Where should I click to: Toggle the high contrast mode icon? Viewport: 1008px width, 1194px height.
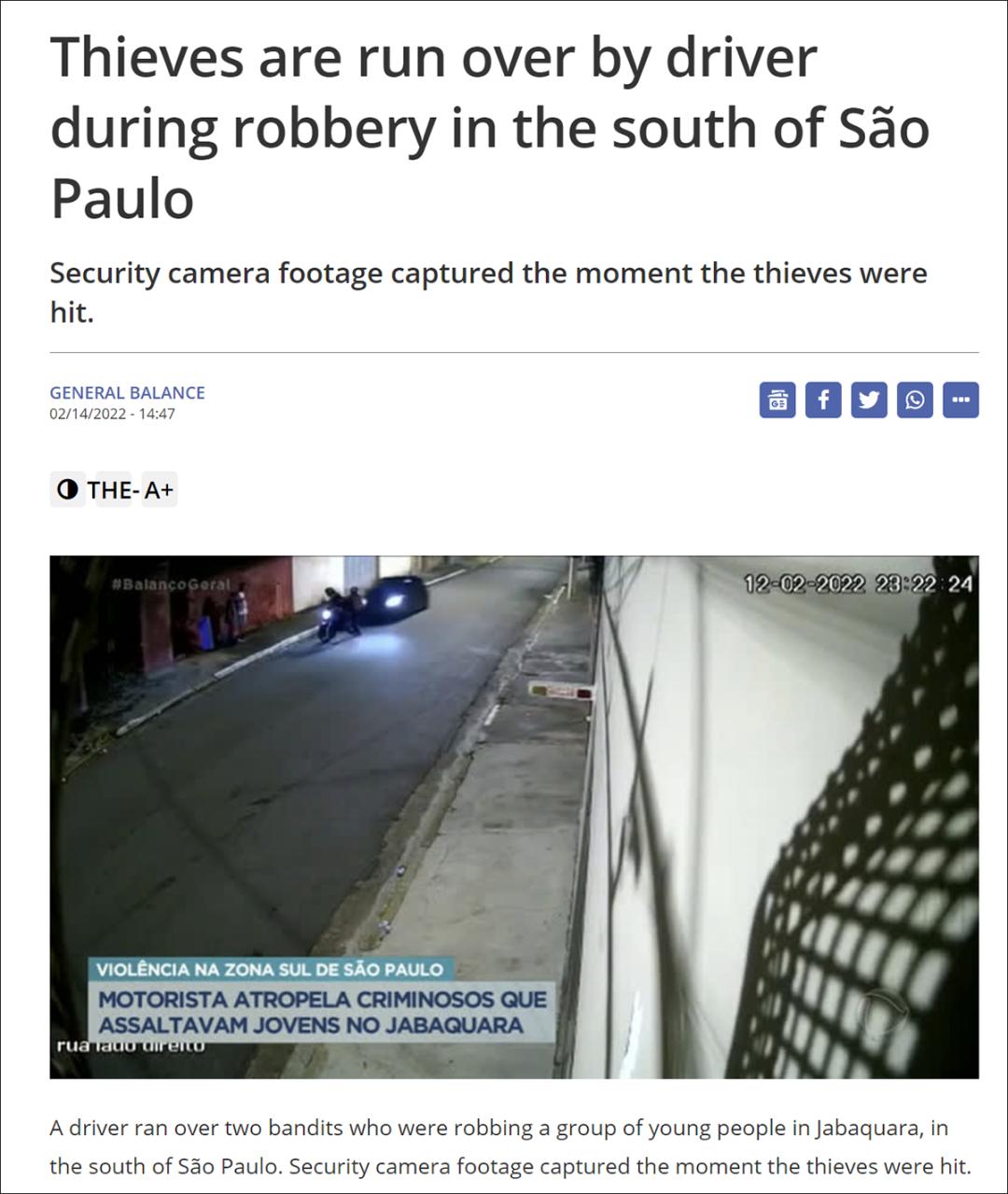67,489
